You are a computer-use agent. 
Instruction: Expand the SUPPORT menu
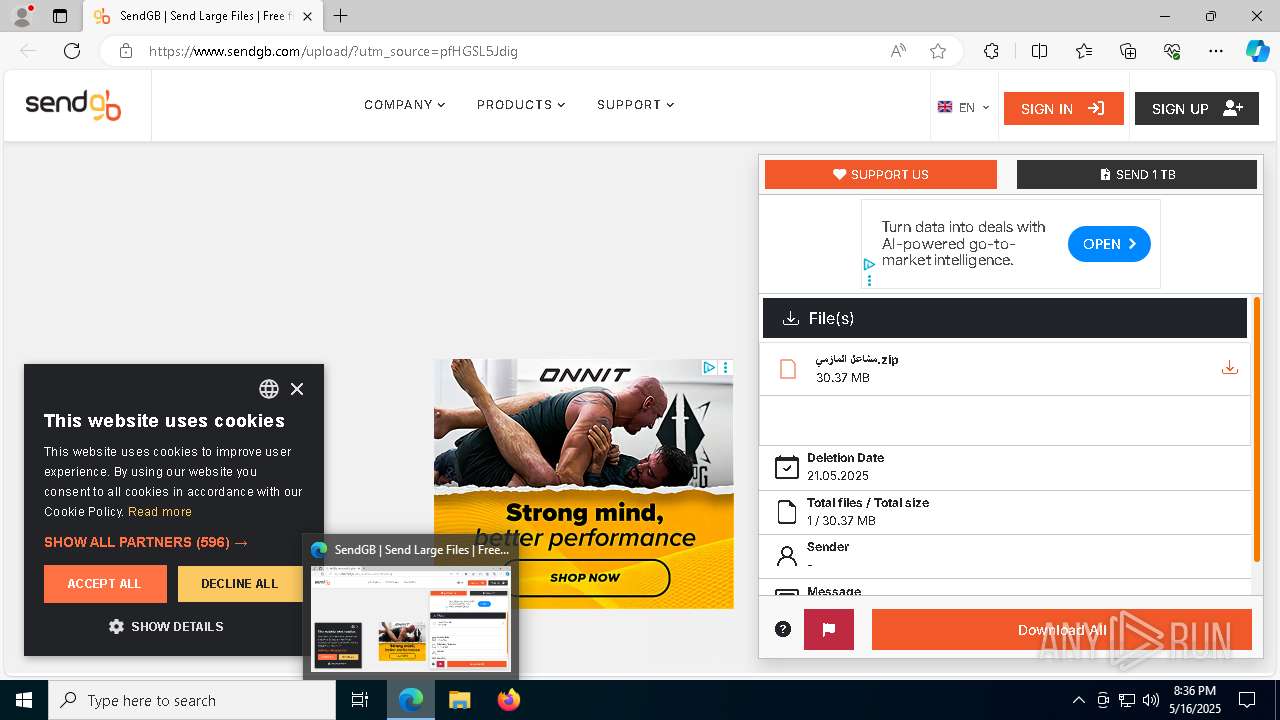coord(636,105)
